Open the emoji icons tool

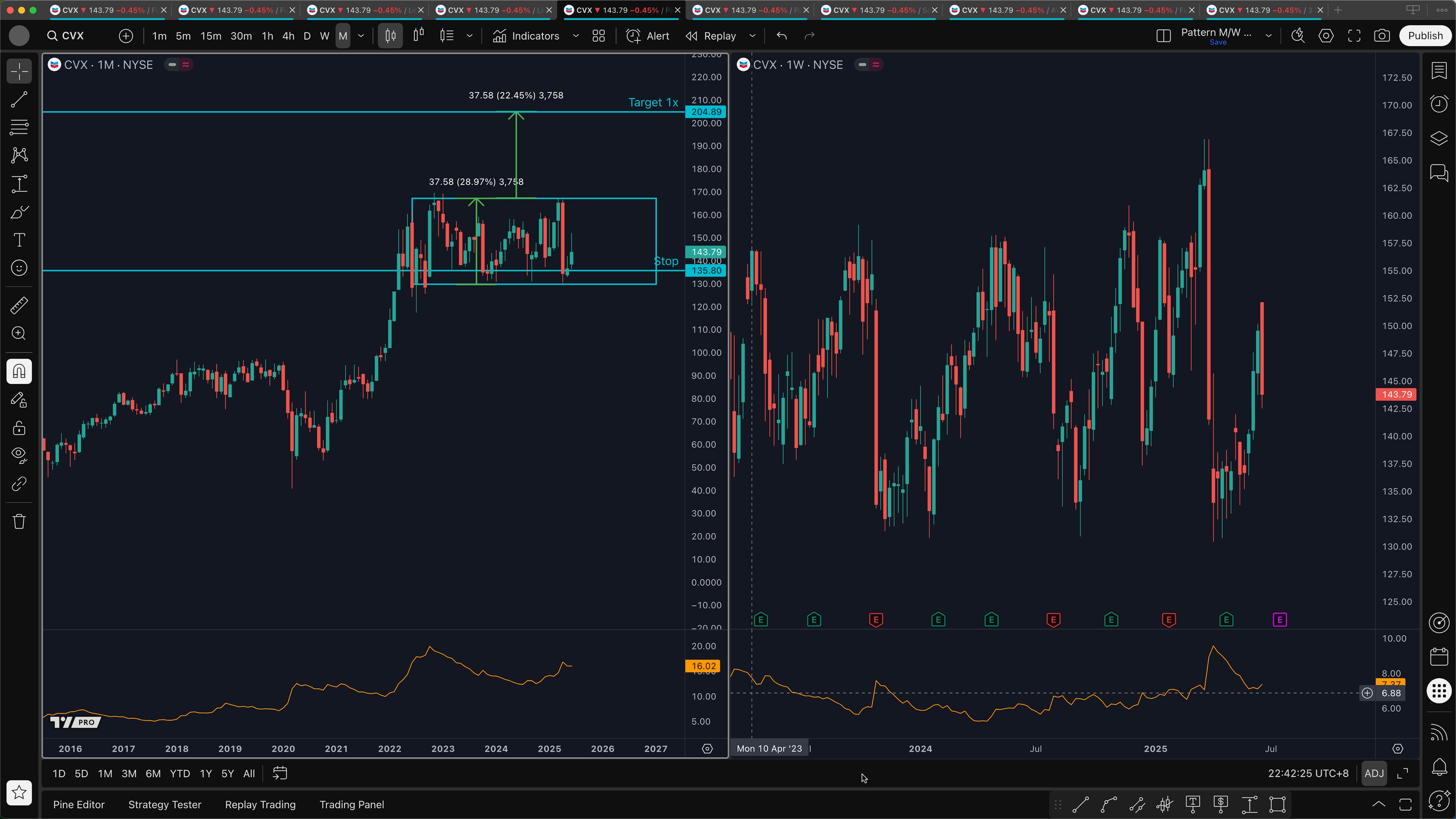point(19,268)
